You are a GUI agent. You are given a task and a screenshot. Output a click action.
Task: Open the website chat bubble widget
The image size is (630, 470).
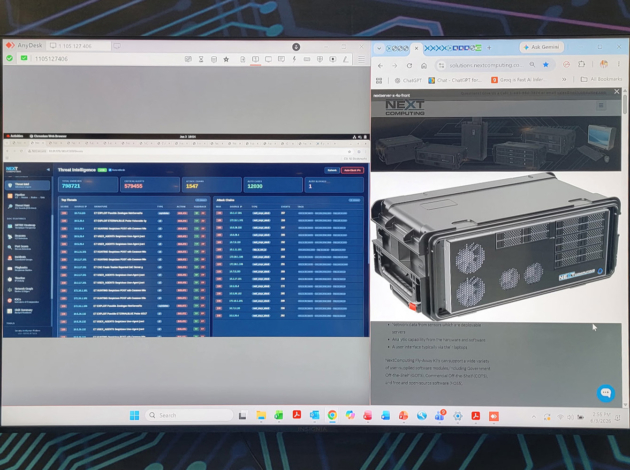tap(605, 392)
